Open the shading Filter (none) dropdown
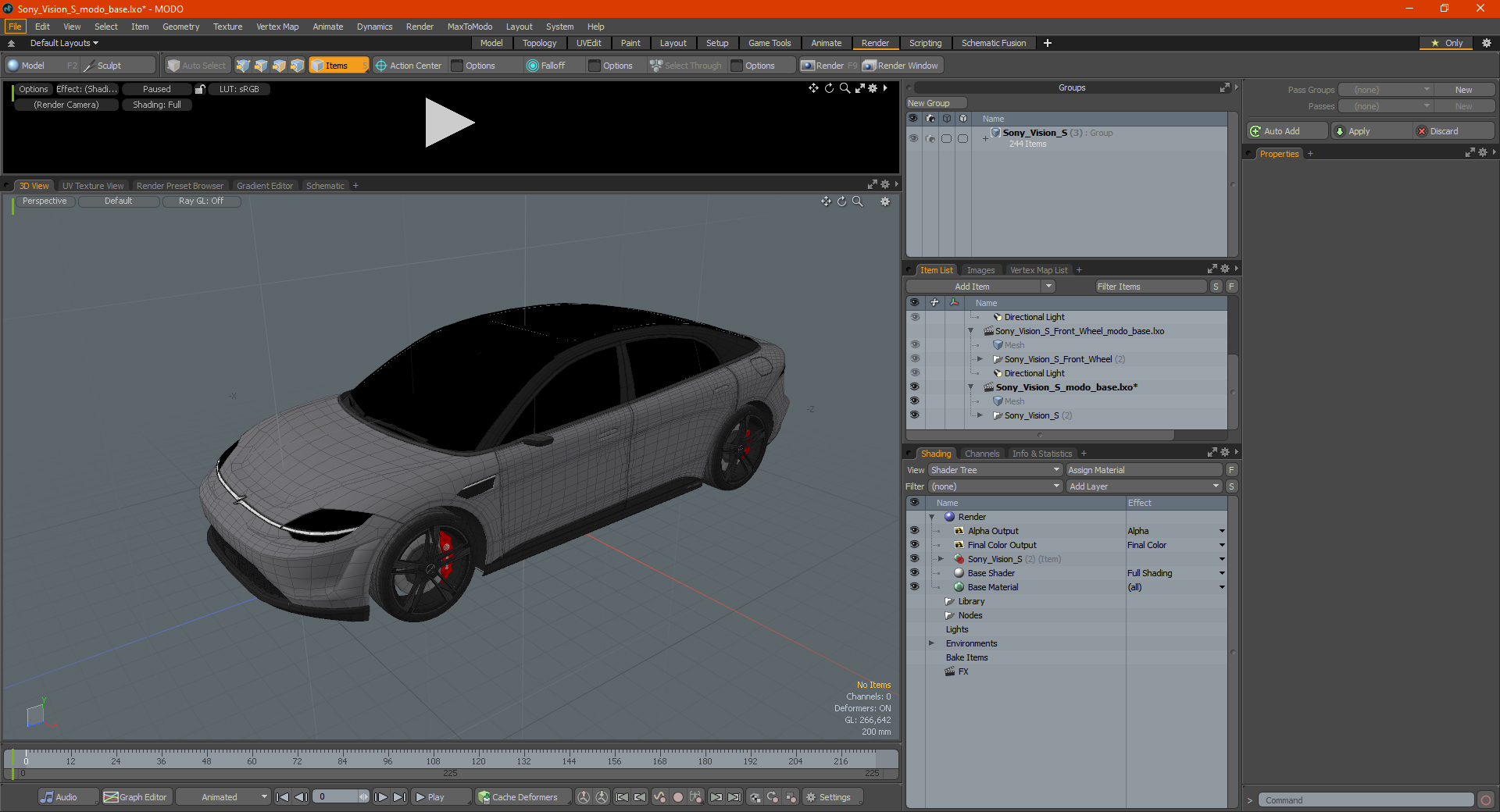The height and width of the screenshot is (812, 1500). coord(995,486)
